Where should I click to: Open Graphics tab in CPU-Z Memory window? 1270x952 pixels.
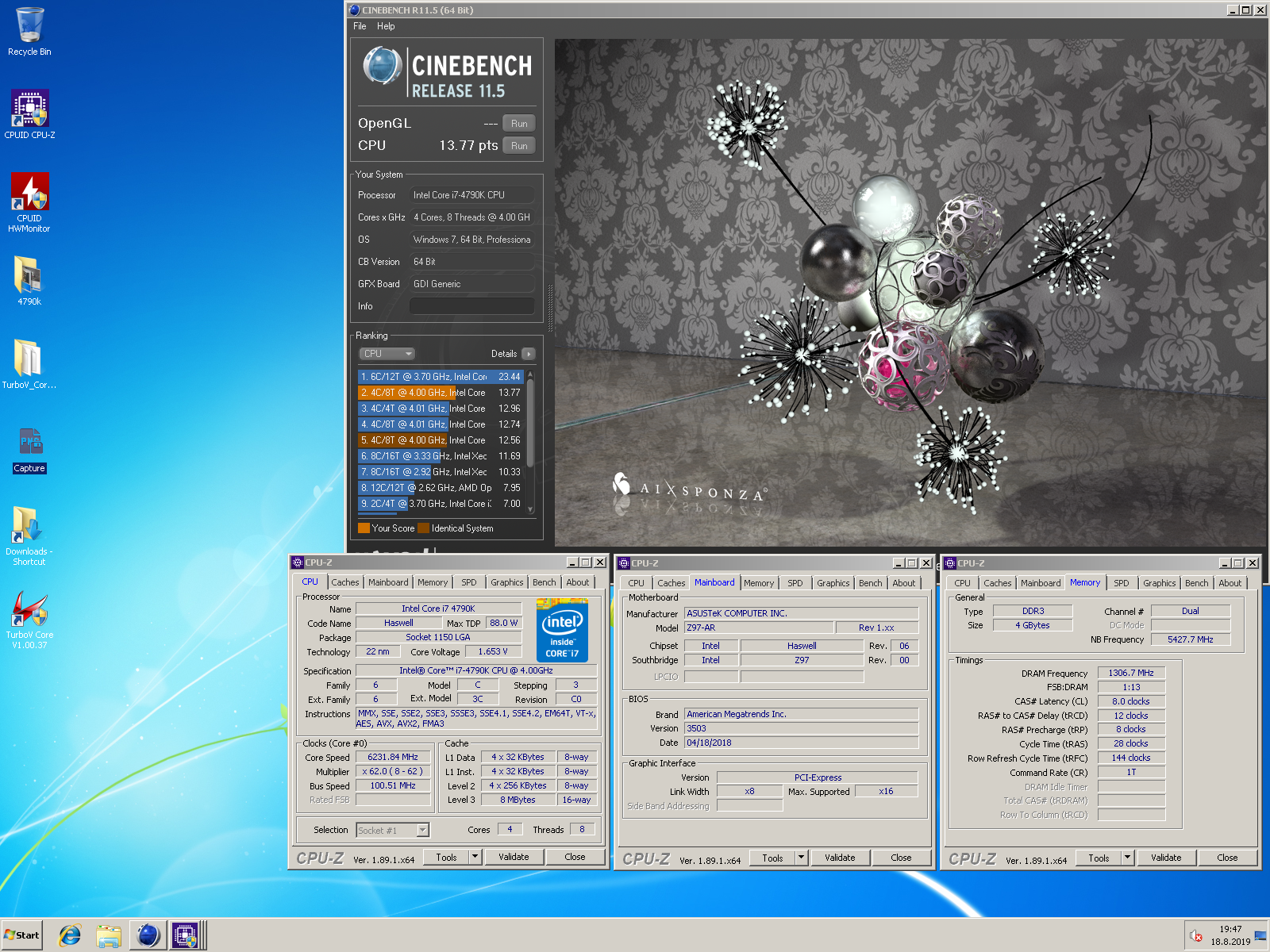click(x=1160, y=583)
